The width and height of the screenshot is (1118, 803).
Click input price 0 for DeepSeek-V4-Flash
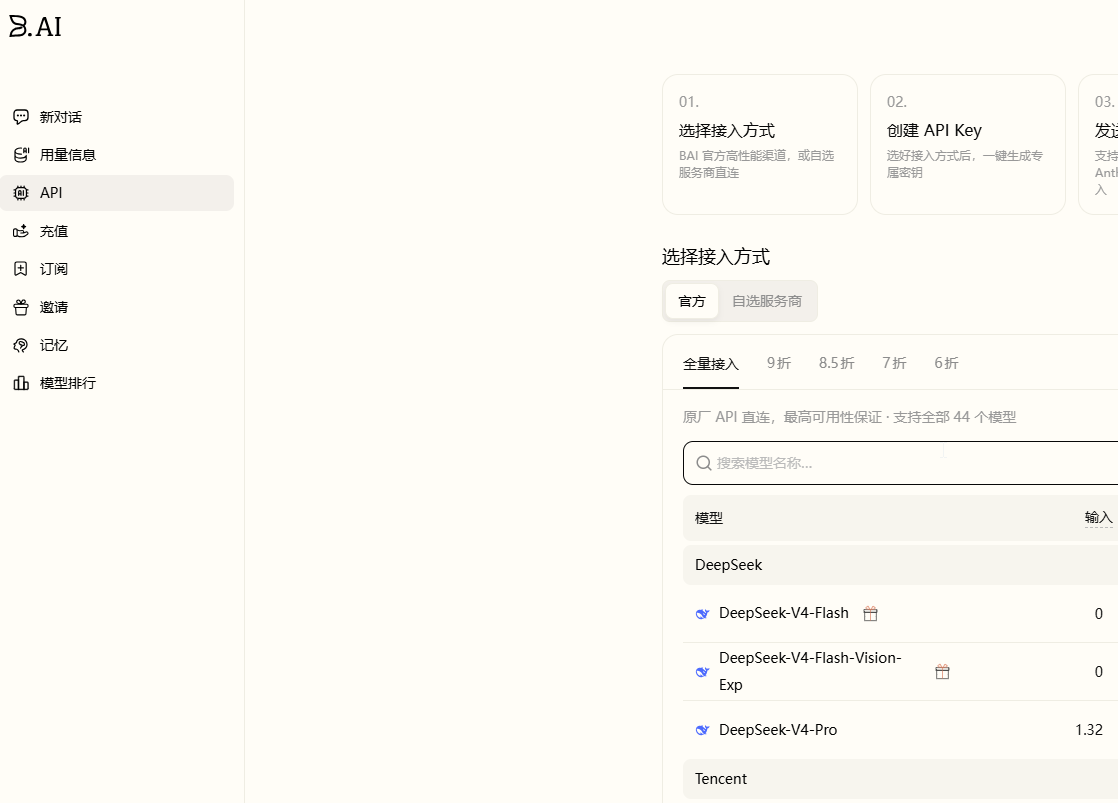click(x=1099, y=613)
